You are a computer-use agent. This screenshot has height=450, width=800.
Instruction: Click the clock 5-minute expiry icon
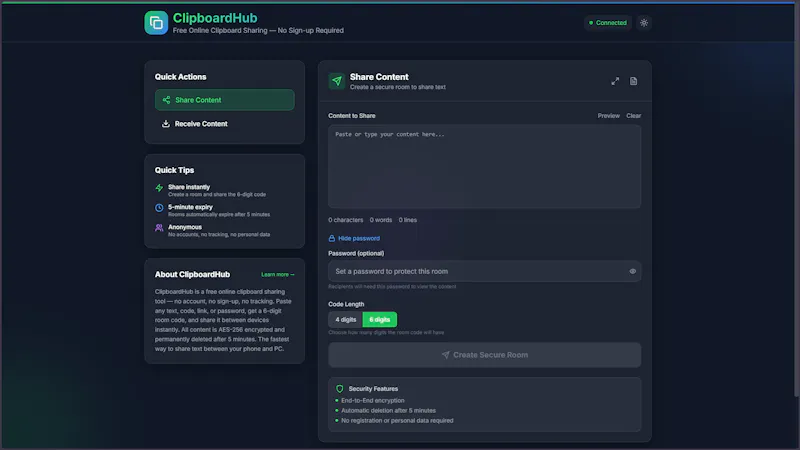[159, 208]
